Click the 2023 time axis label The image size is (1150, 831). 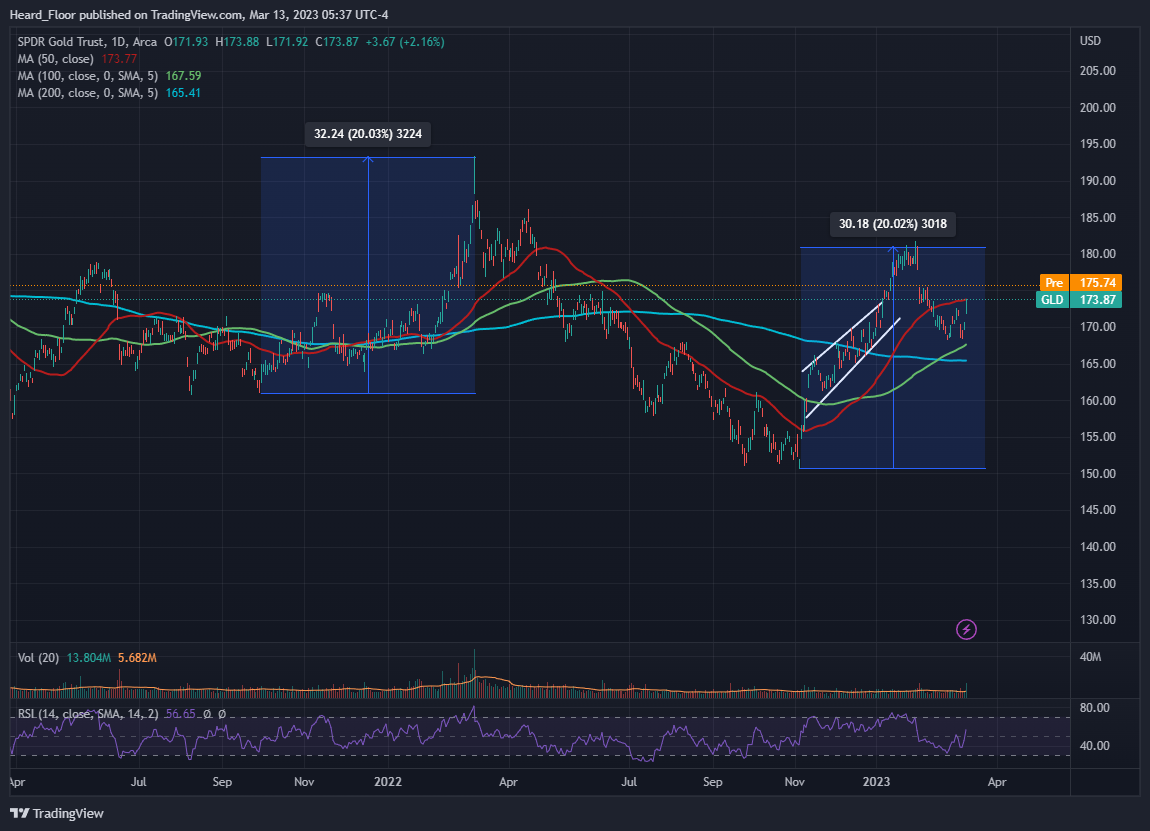(x=876, y=782)
